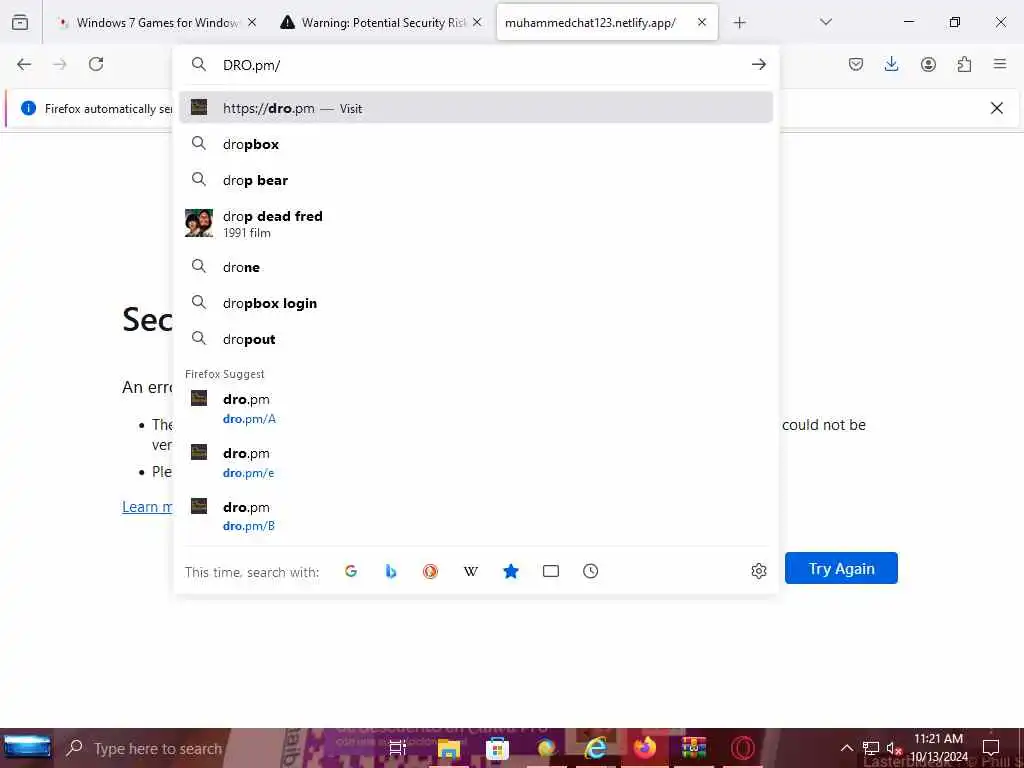
Task: Search this time with DuckDuckGo
Action: 430,571
